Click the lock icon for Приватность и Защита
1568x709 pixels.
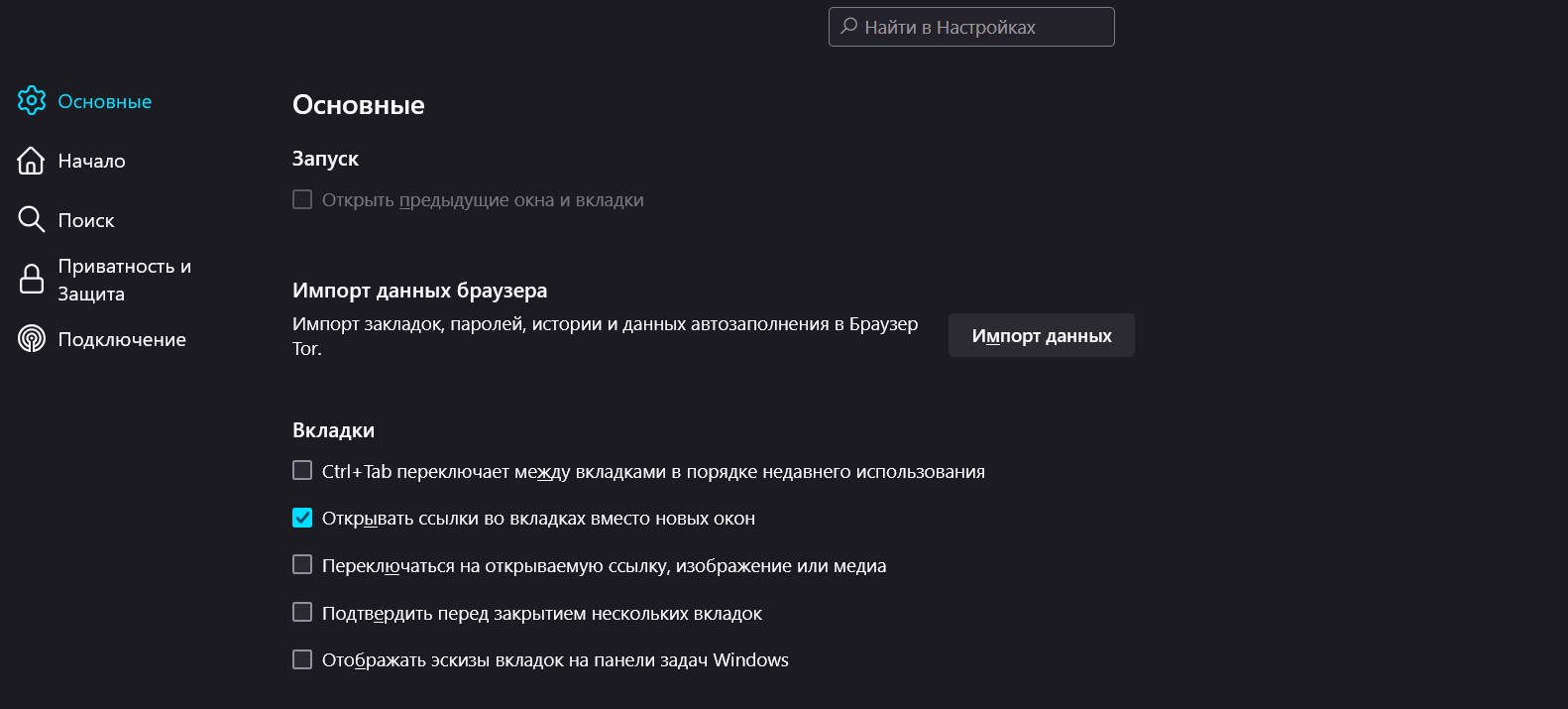pos(32,279)
